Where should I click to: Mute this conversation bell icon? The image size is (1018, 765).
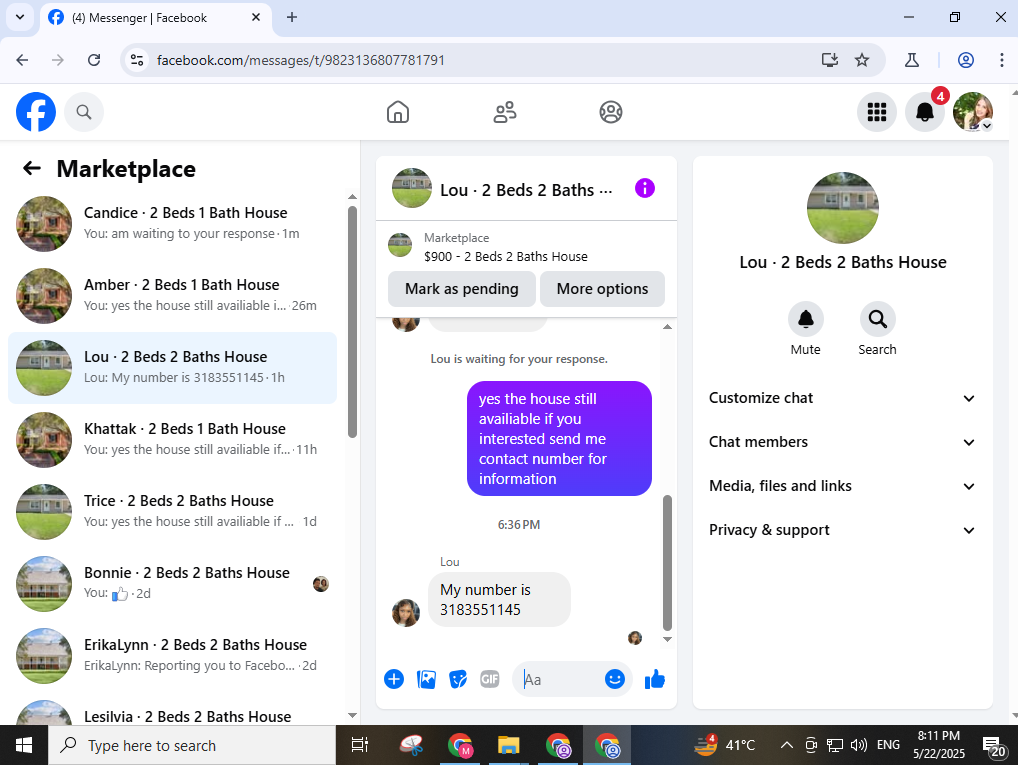click(806, 319)
